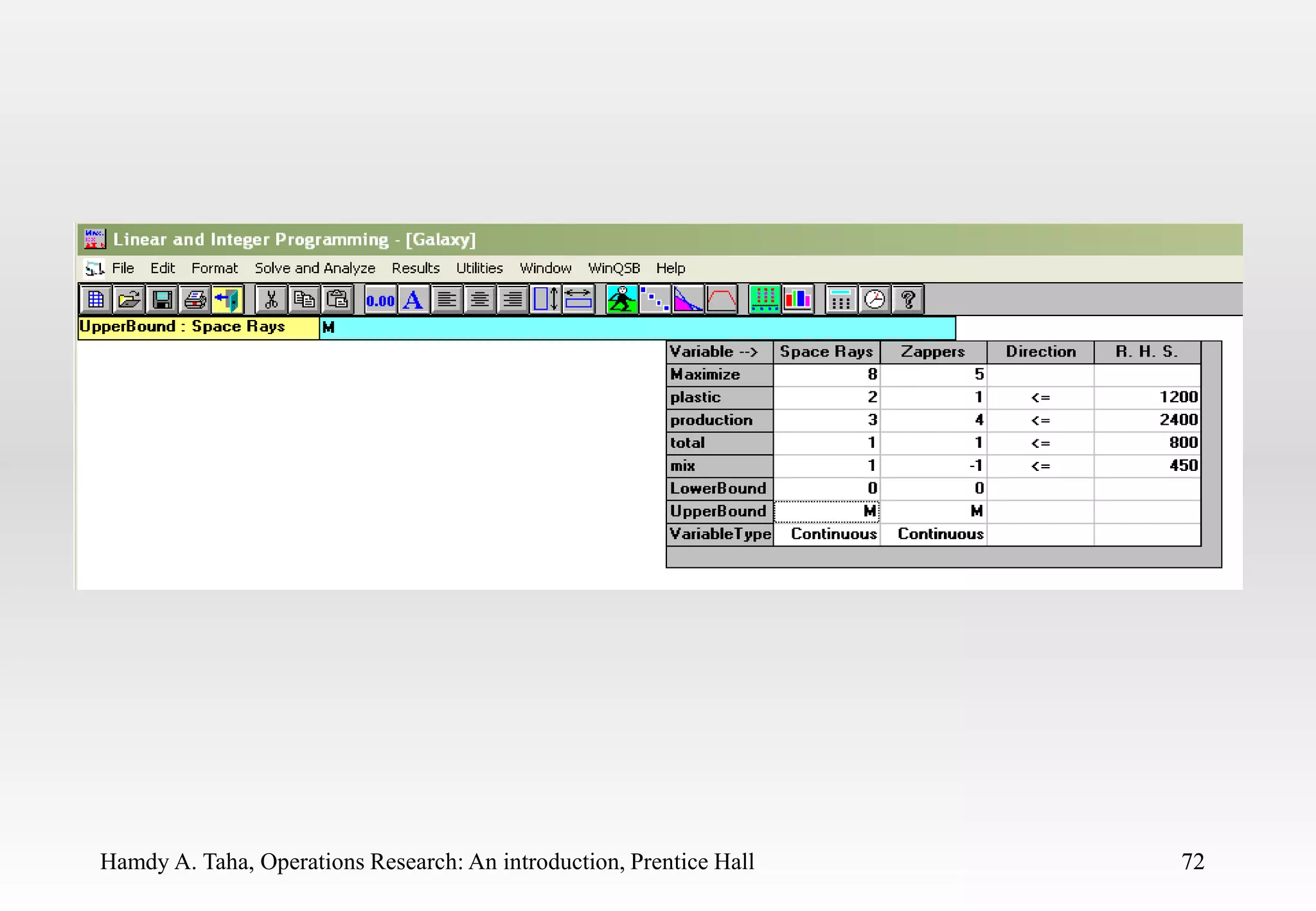The image size is (1316, 911).
Task: Click the Zappers column header
Action: [x=933, y=351]
